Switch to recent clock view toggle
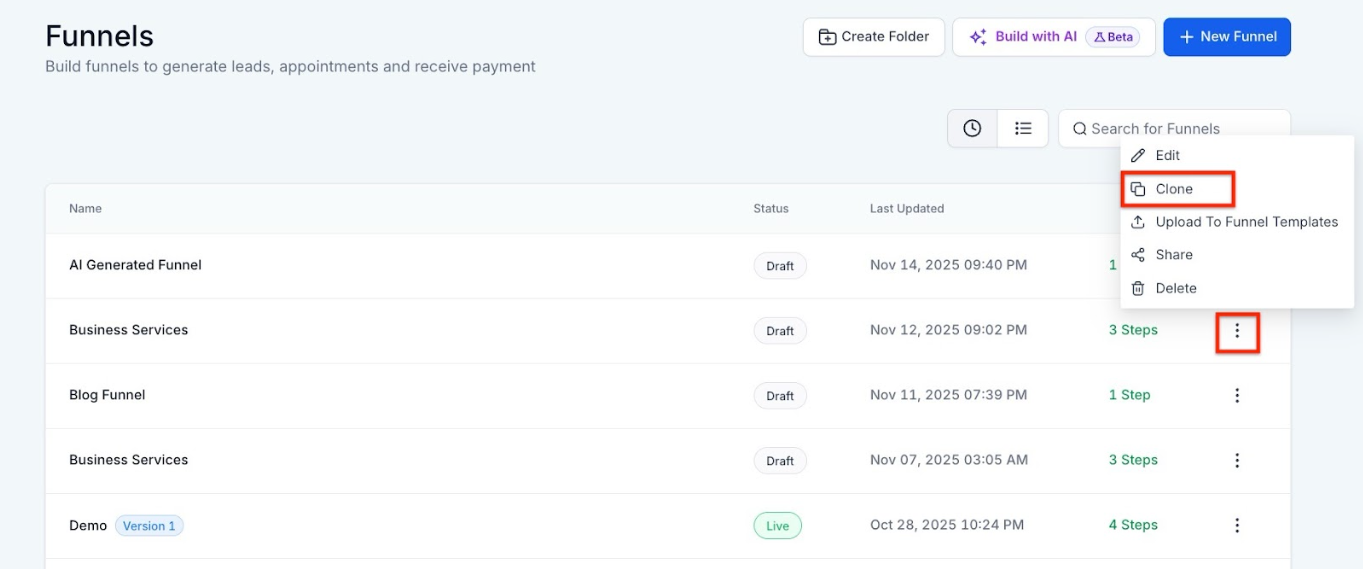 (x=972, y=129)
